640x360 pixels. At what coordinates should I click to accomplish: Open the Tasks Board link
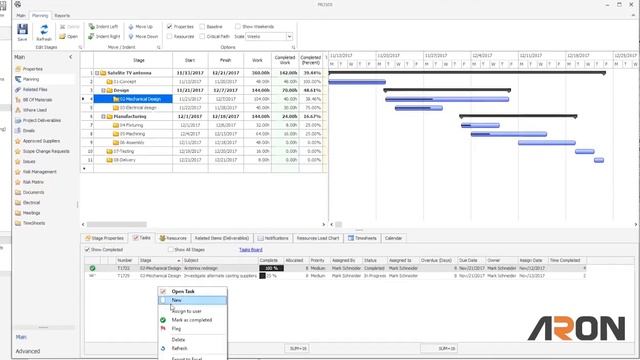(251, 249)
